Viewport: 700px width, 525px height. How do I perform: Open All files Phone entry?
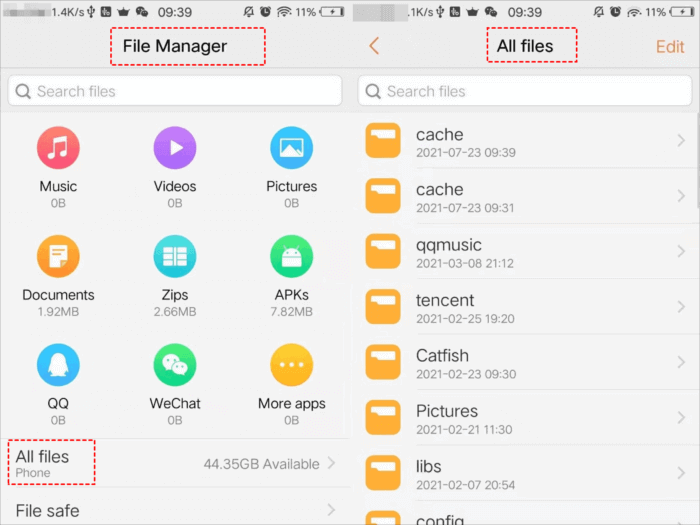pyautogui.click(x=175, y=463)
